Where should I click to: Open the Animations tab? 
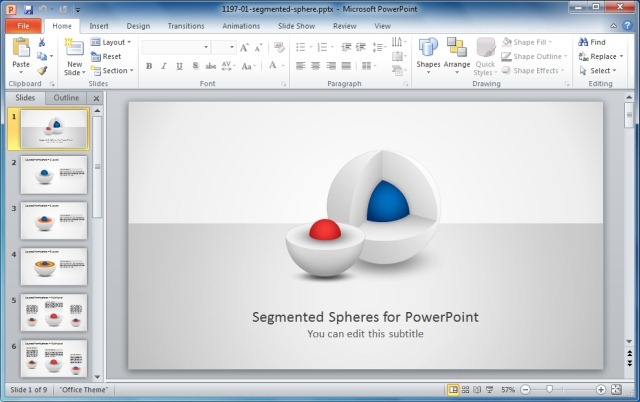click(241, 26)
